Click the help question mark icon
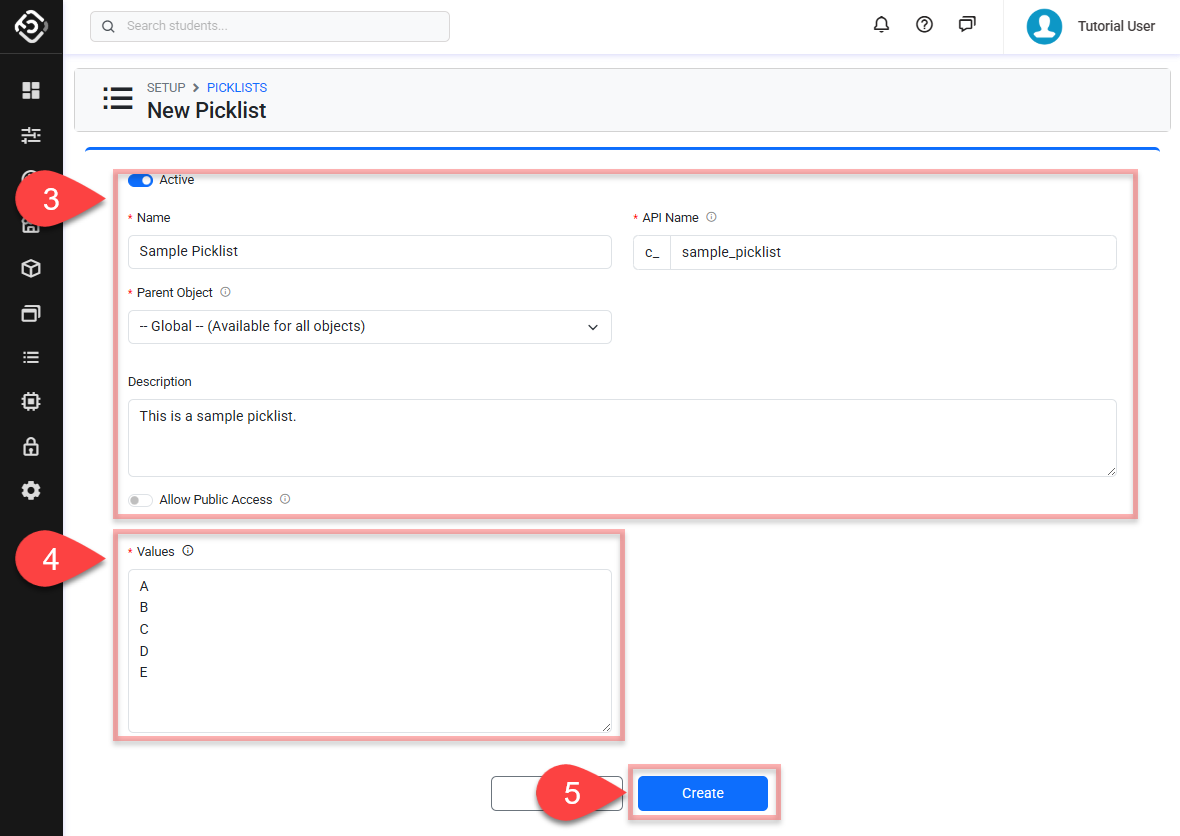Viewport: 1180px width, 836px height. click(924, 25)
